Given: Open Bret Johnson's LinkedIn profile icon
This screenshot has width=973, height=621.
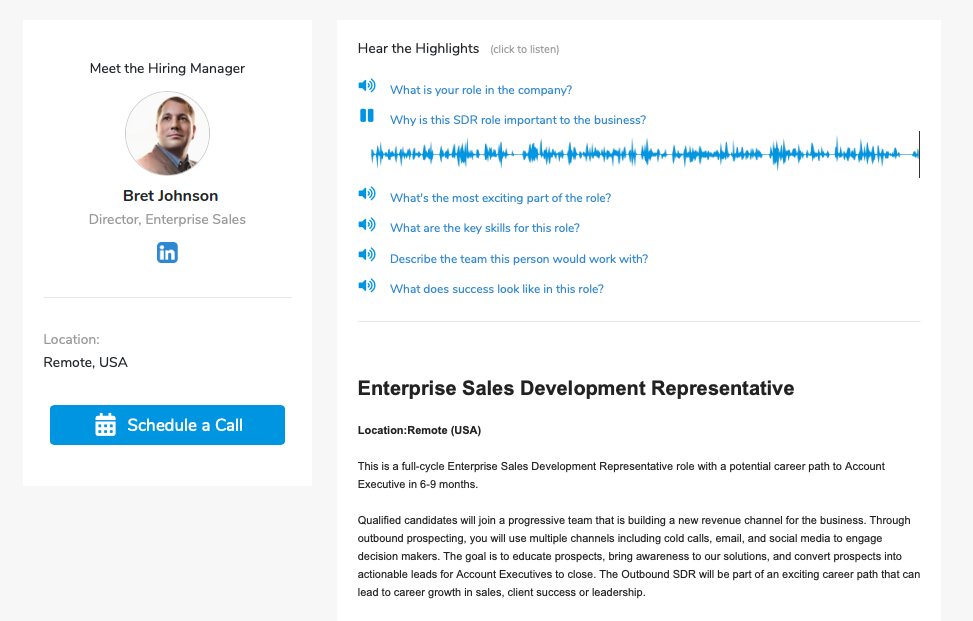Looking at the screenshot, I should pos(167,253).
